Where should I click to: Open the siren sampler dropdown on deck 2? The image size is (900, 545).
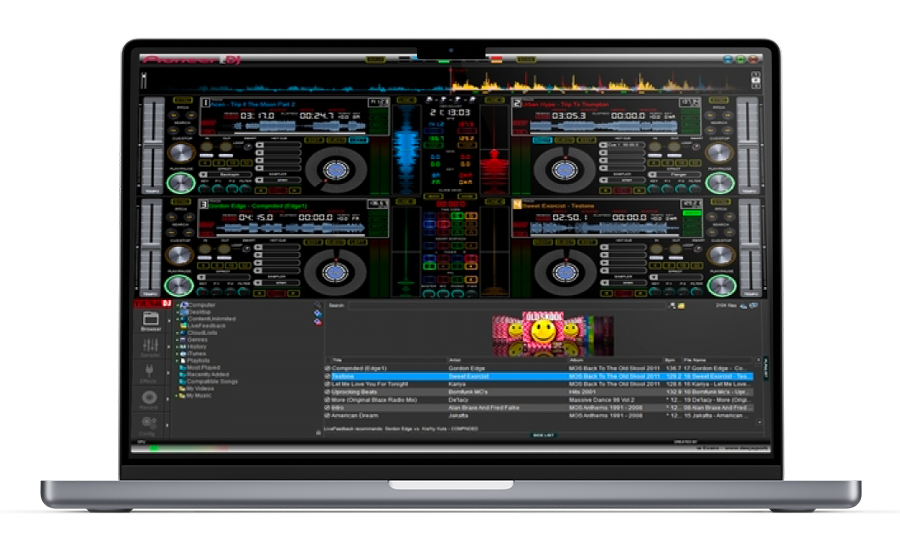[x=624, y=180]
